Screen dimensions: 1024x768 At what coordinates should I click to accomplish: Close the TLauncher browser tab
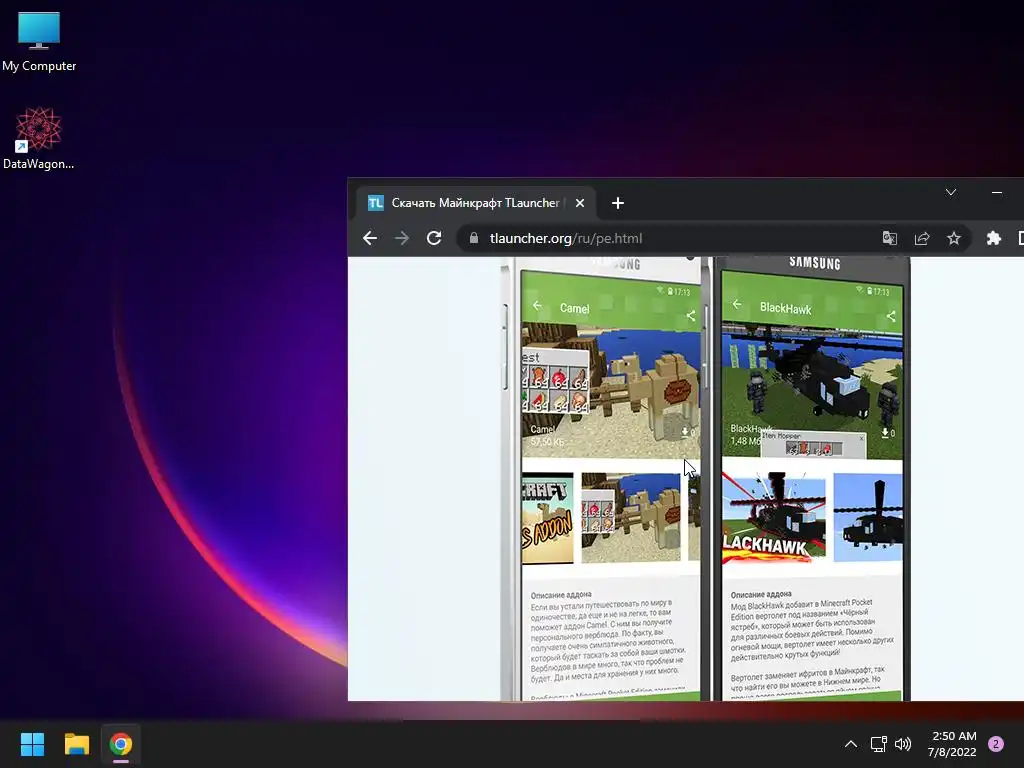pyautogui.click(x=579, y=203)
